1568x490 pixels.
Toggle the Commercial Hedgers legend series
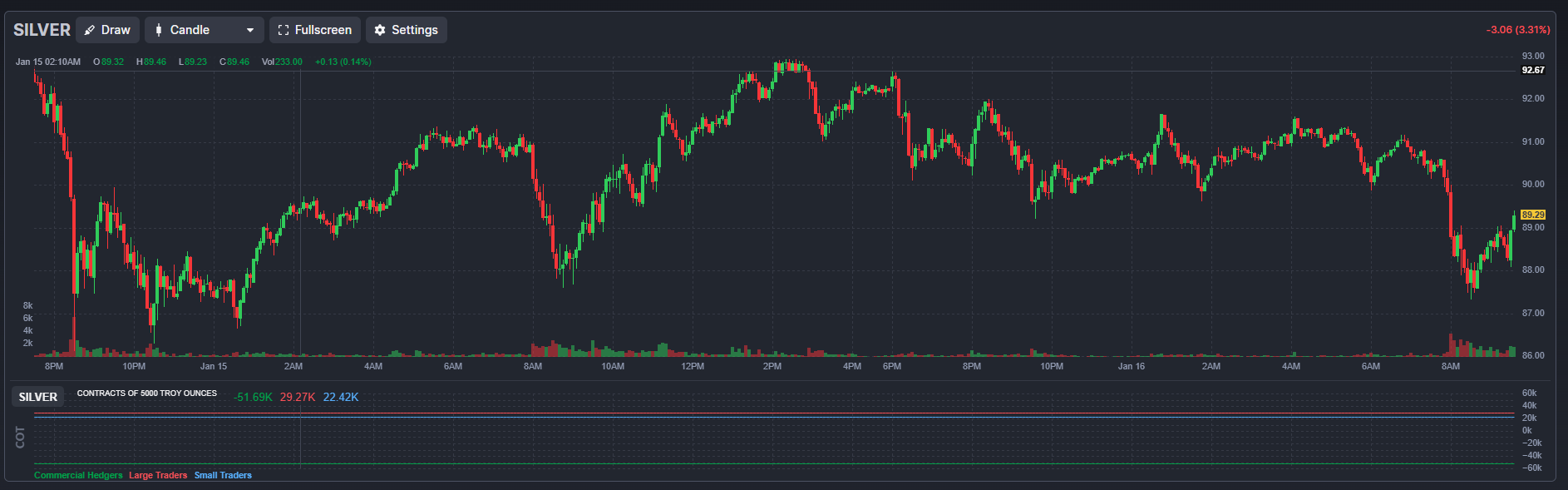(x=78, y=475)
